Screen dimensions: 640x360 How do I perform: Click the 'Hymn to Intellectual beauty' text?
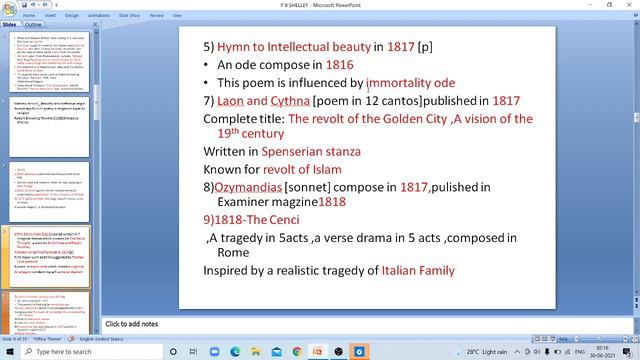[x=294, y=47]
